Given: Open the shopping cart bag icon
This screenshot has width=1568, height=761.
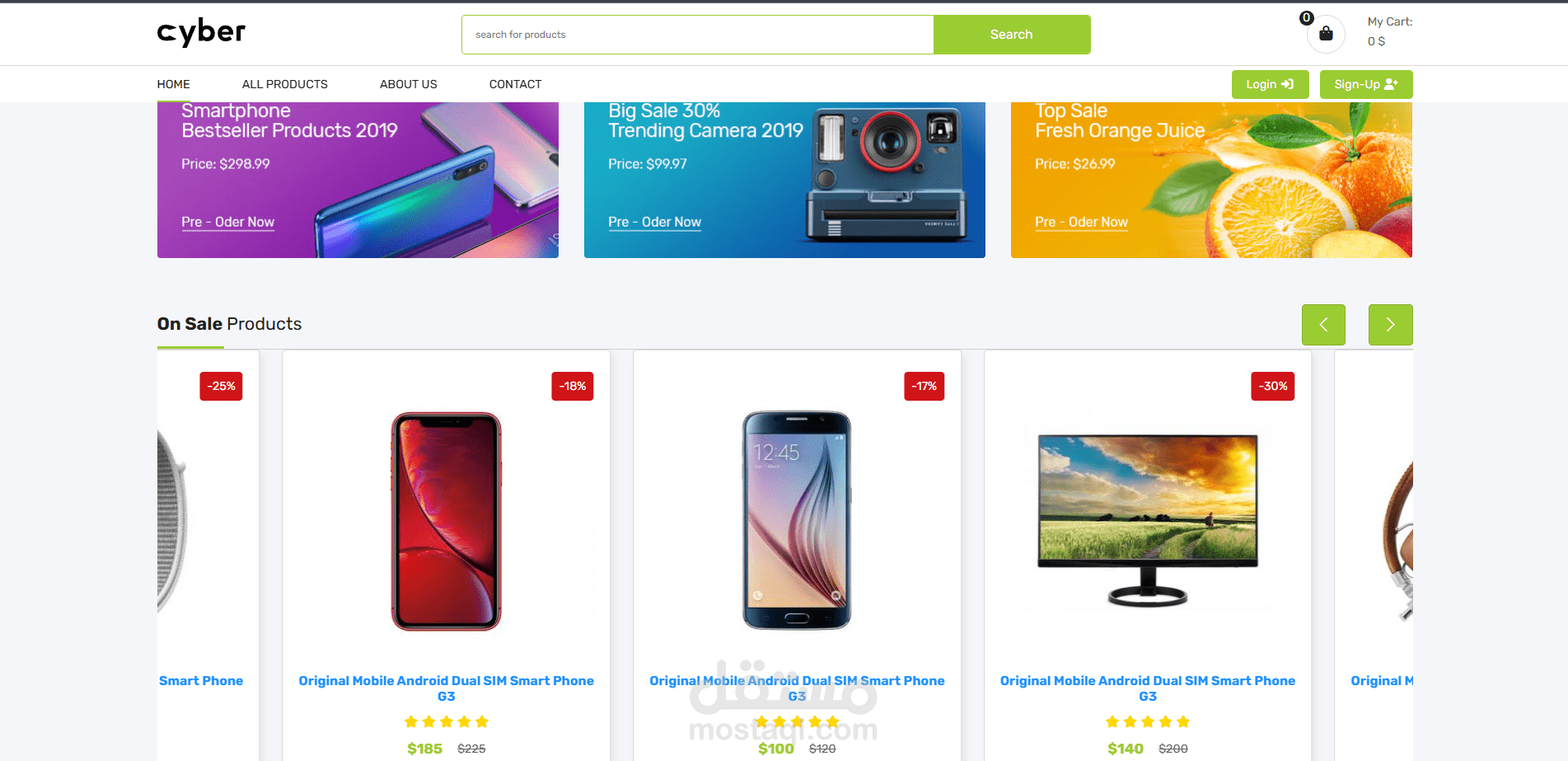Looking at the screenshot, I should (1326, 34).
